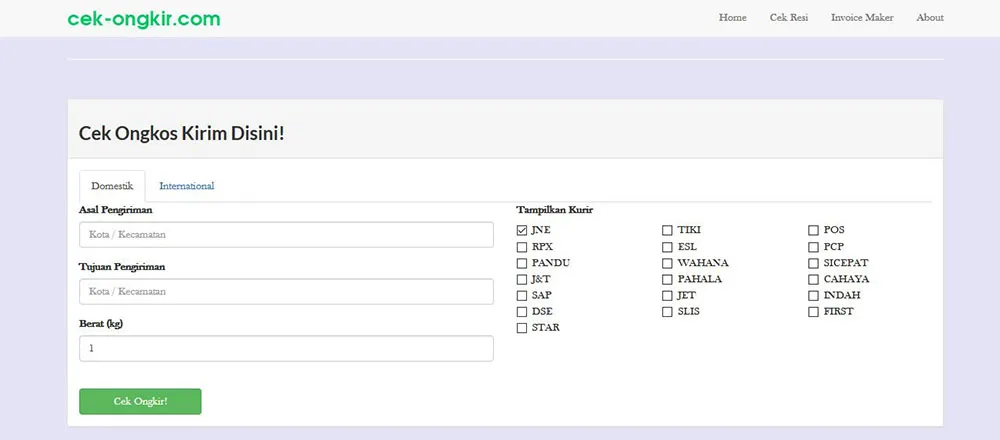This screenshot has height=440, width=1000.
Task: Check the J&T courier option
Action: click(522, 279)
